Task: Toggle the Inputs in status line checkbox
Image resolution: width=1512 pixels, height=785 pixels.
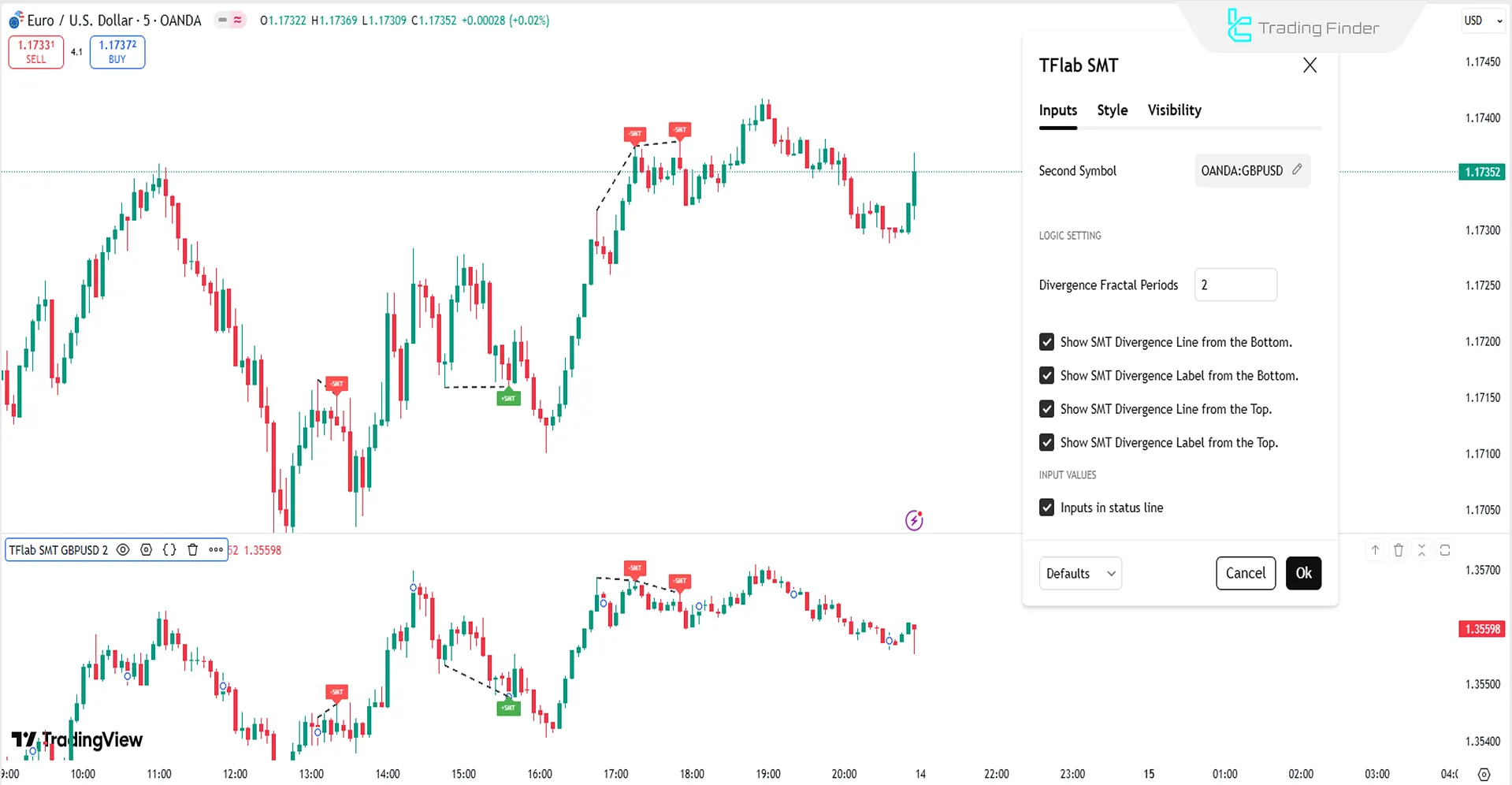Action: tap(1046, 507)
